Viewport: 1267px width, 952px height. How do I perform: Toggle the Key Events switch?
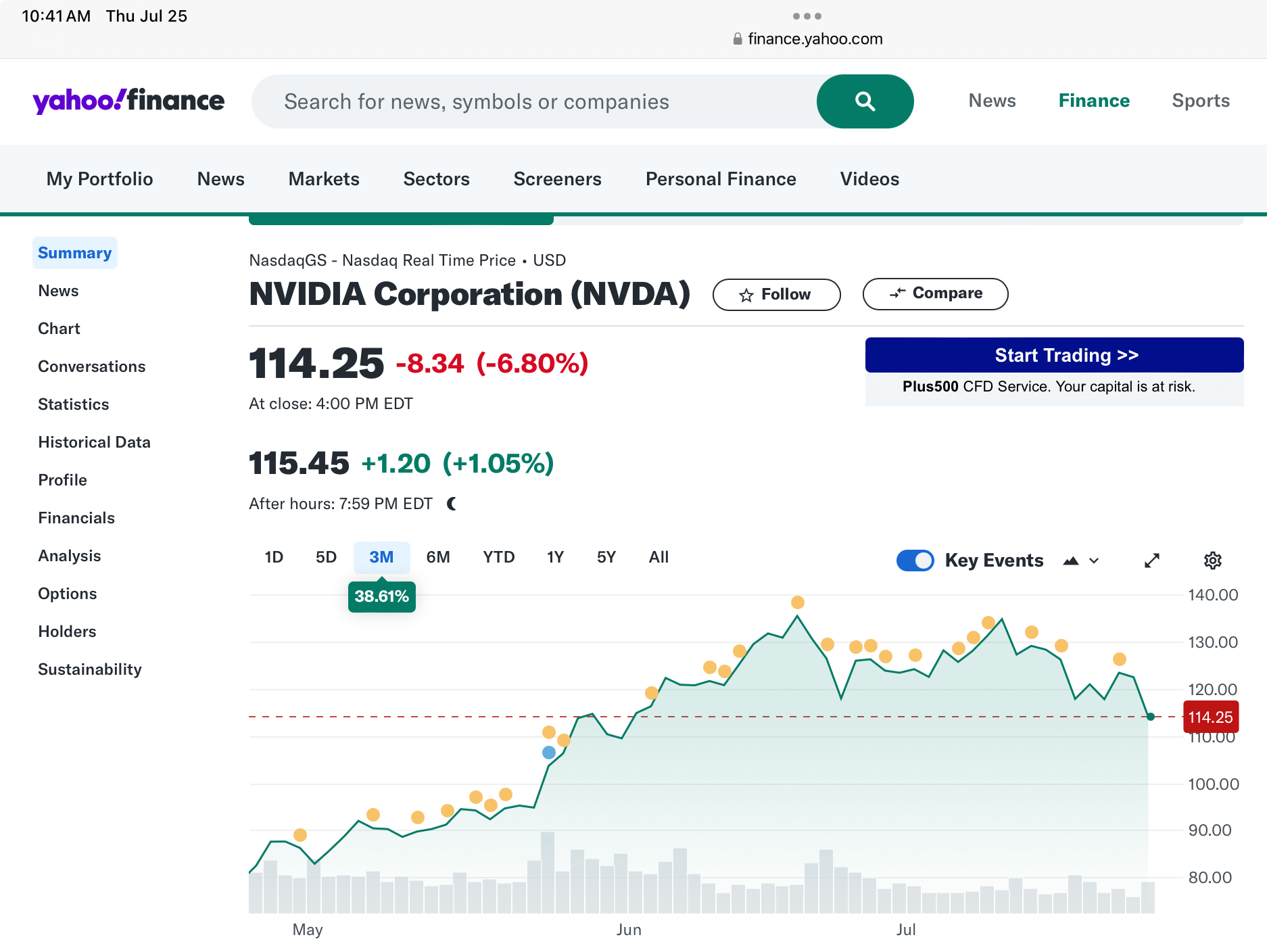click(x=915, y=561)
